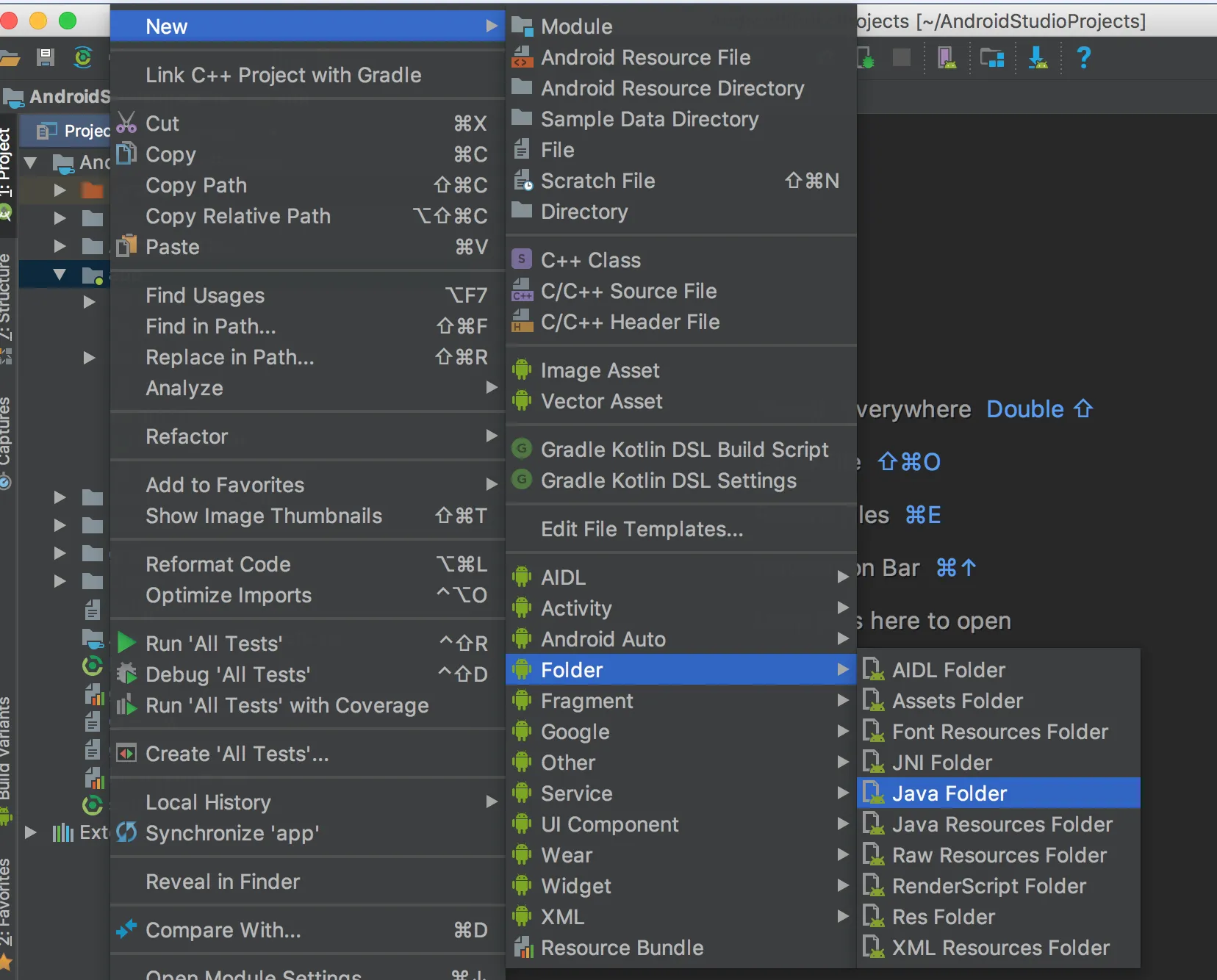Expand the Local History submenu
The width and height of the screenshot is (1217, 980).
pyautogui.click(x=307, y=802)
